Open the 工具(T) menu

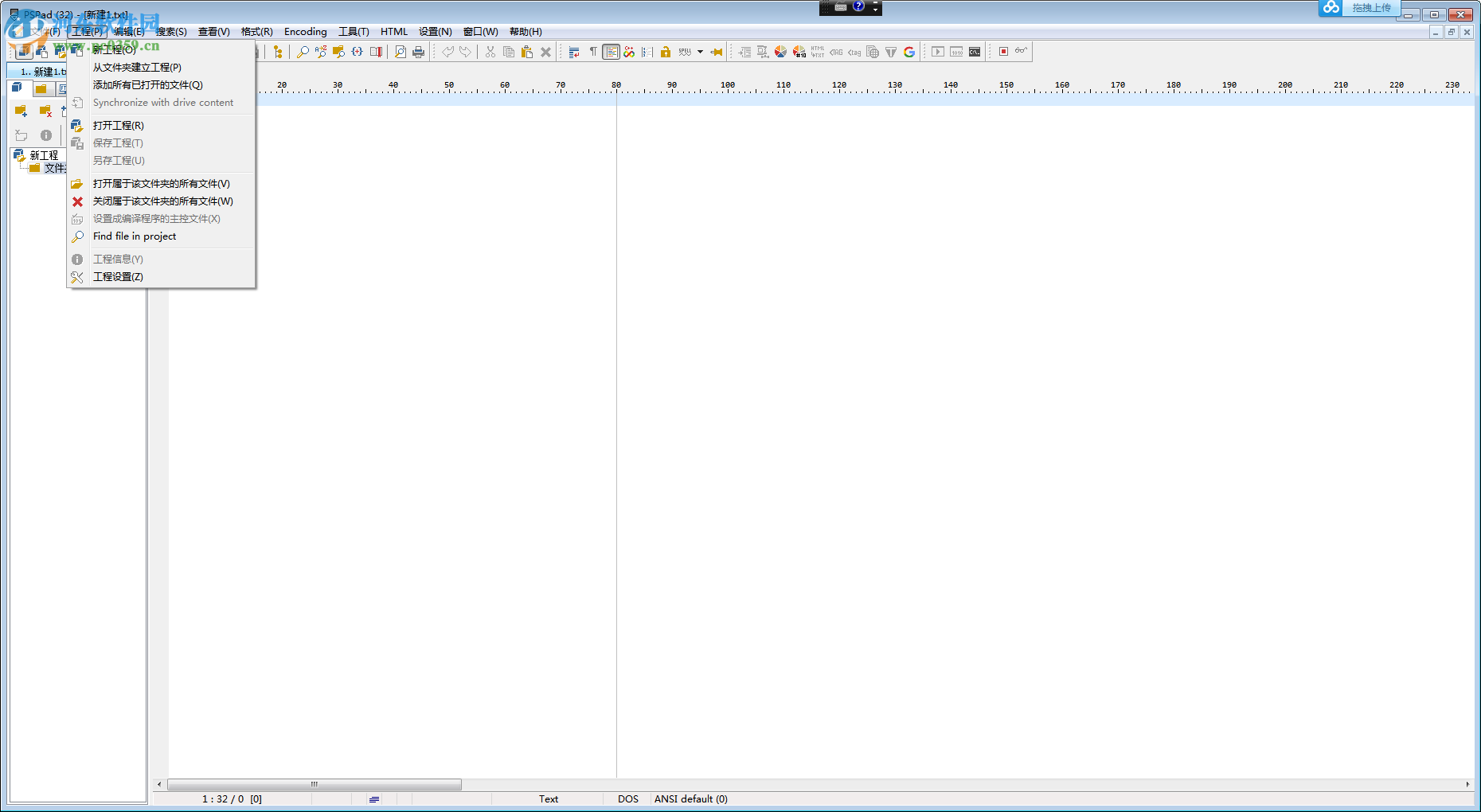354,32
